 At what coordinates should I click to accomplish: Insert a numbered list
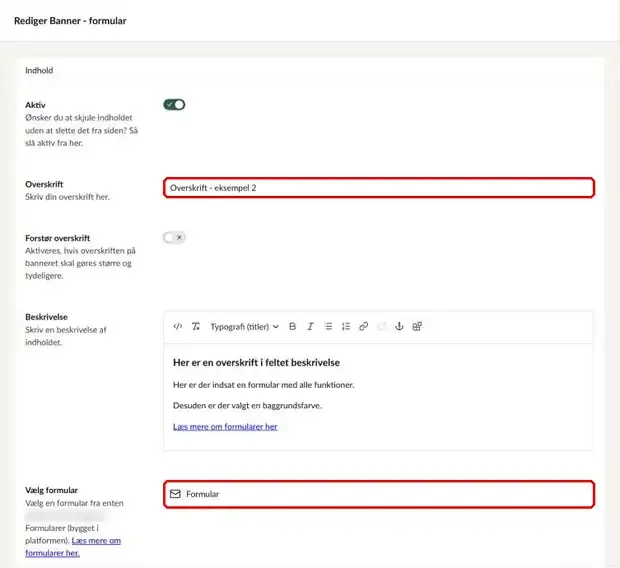(x=346, y=326)
